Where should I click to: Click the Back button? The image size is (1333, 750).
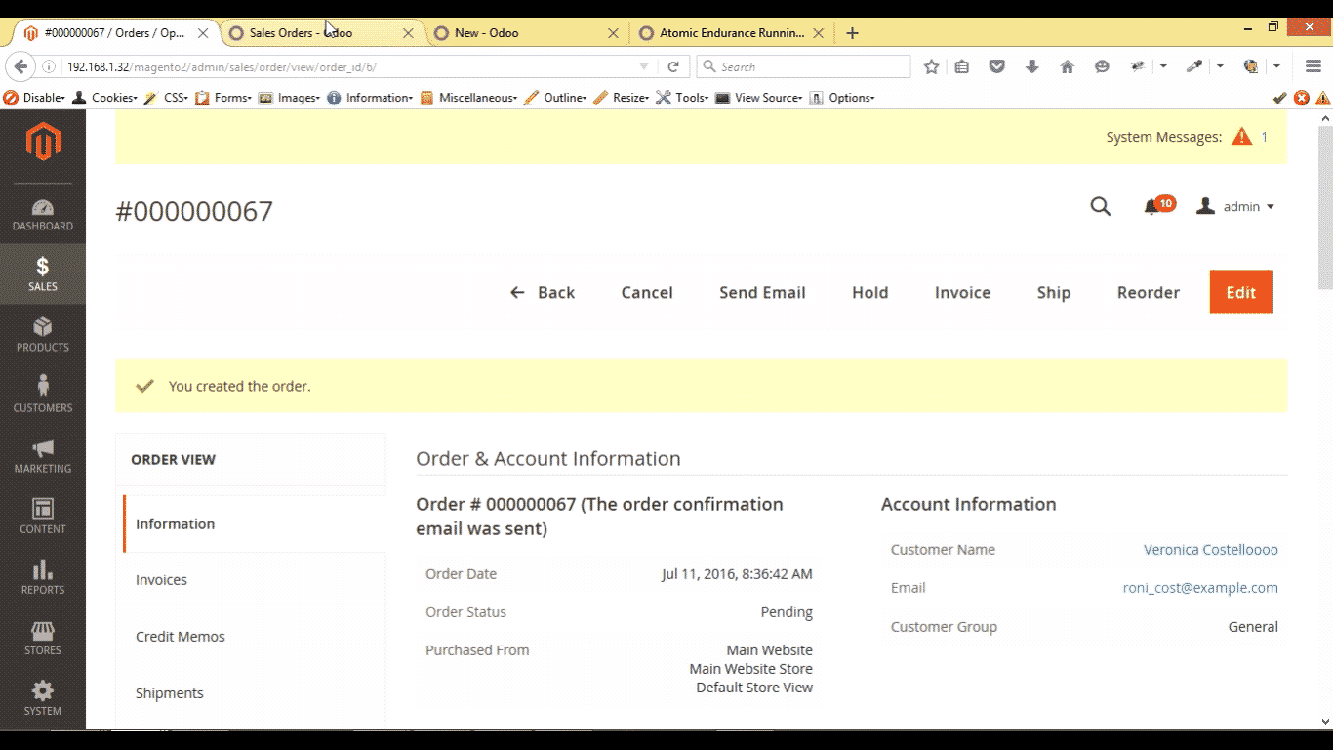click(543, 292)
